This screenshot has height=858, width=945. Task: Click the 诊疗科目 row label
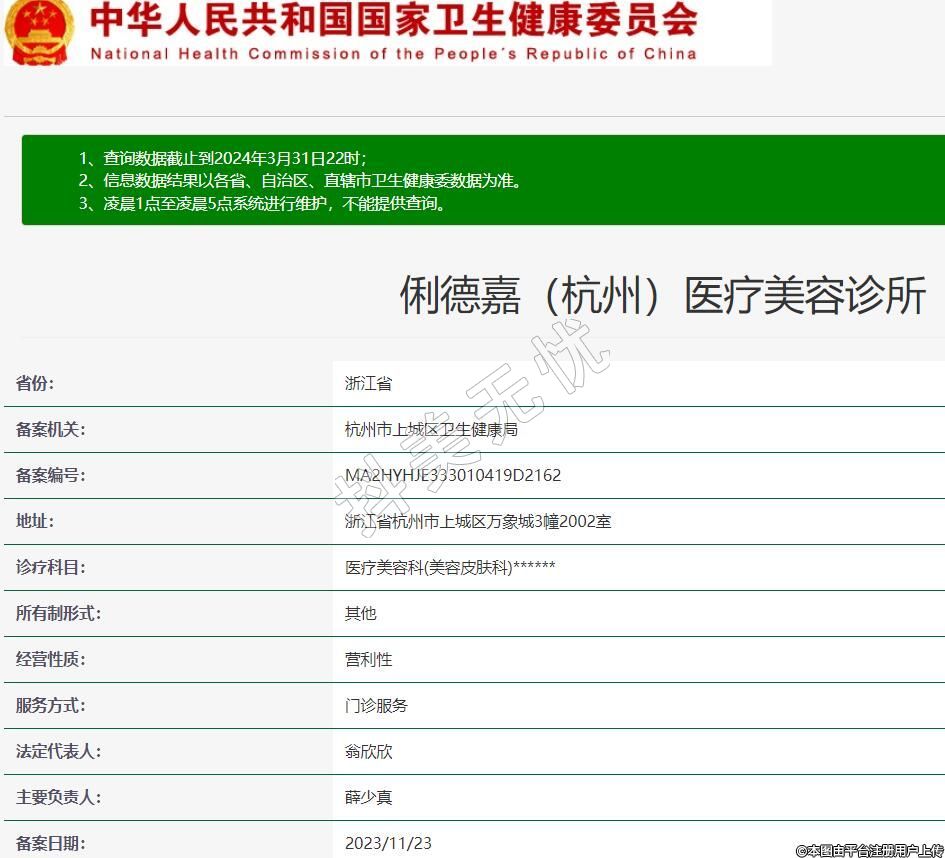click(50, 567)
